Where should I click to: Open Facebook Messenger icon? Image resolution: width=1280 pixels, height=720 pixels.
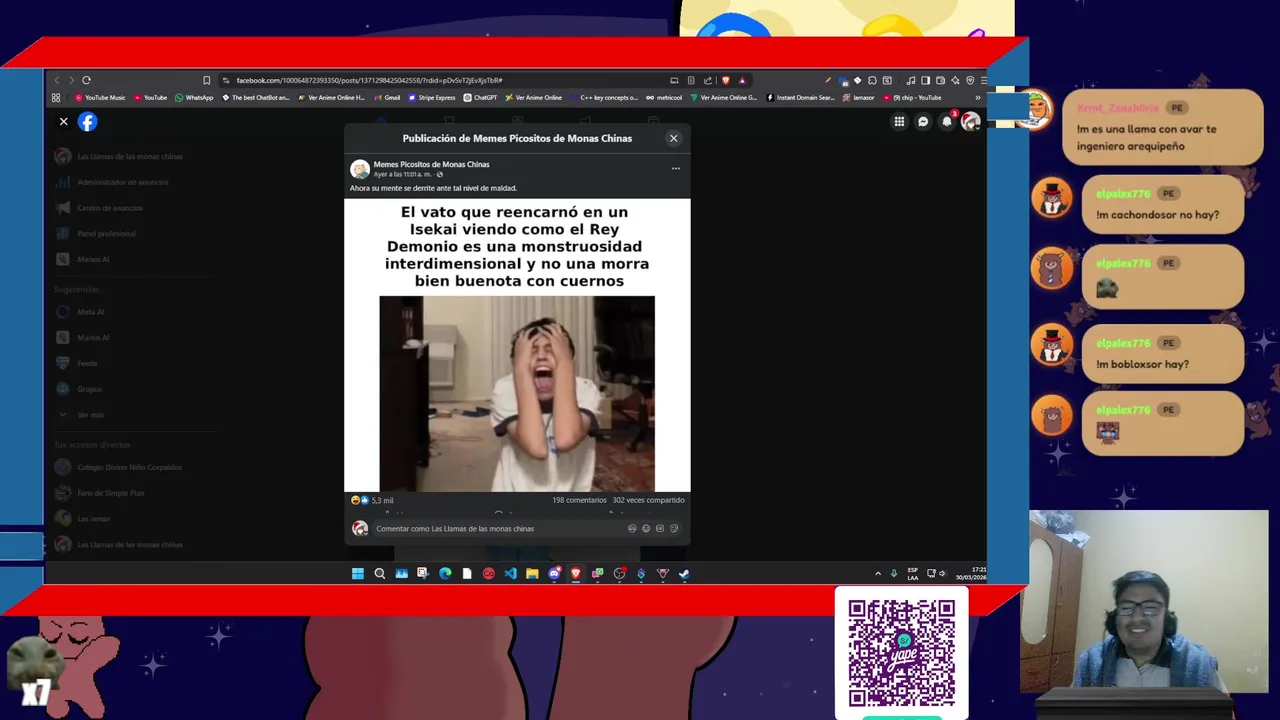click(923, 122)
